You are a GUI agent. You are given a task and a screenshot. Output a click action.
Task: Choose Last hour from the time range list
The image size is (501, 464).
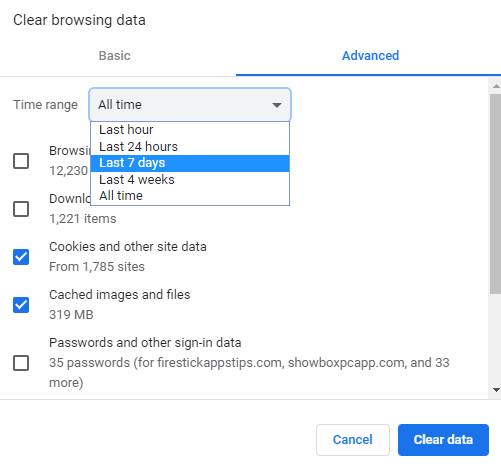[190, 130]
